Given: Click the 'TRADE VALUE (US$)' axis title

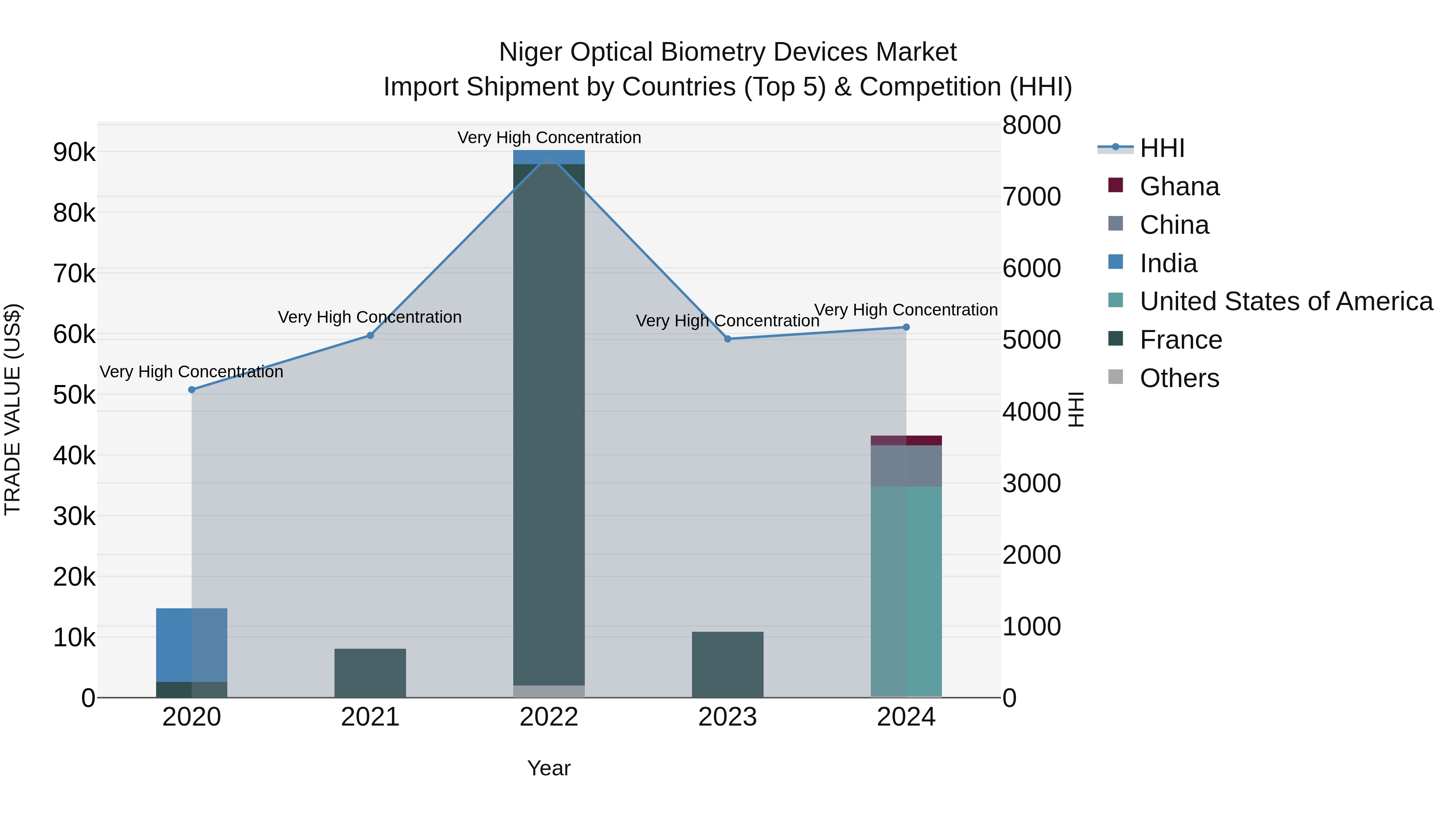Looking at the screenshot, I should pos(13,409).
